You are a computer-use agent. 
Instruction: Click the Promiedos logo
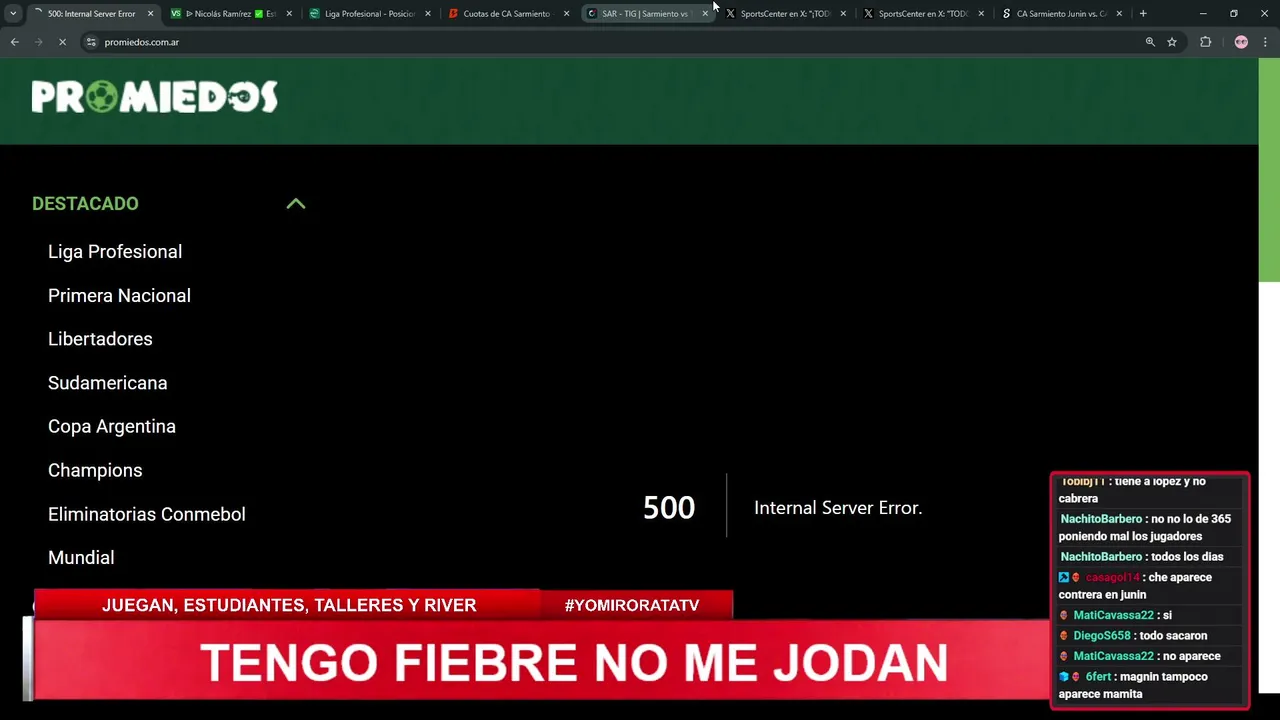coord(155,97)
